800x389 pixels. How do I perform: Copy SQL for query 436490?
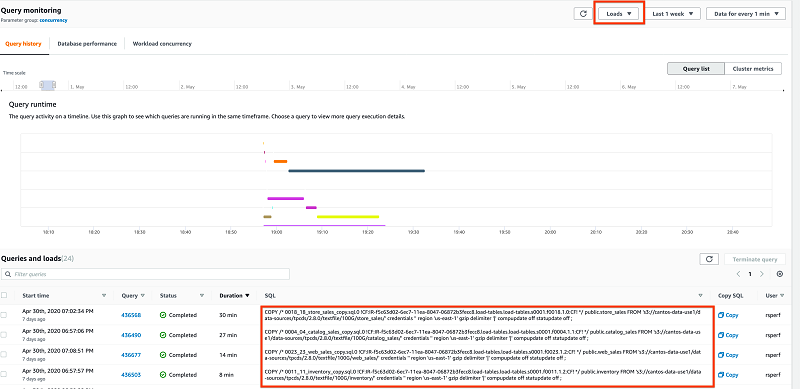coord(728,335)
